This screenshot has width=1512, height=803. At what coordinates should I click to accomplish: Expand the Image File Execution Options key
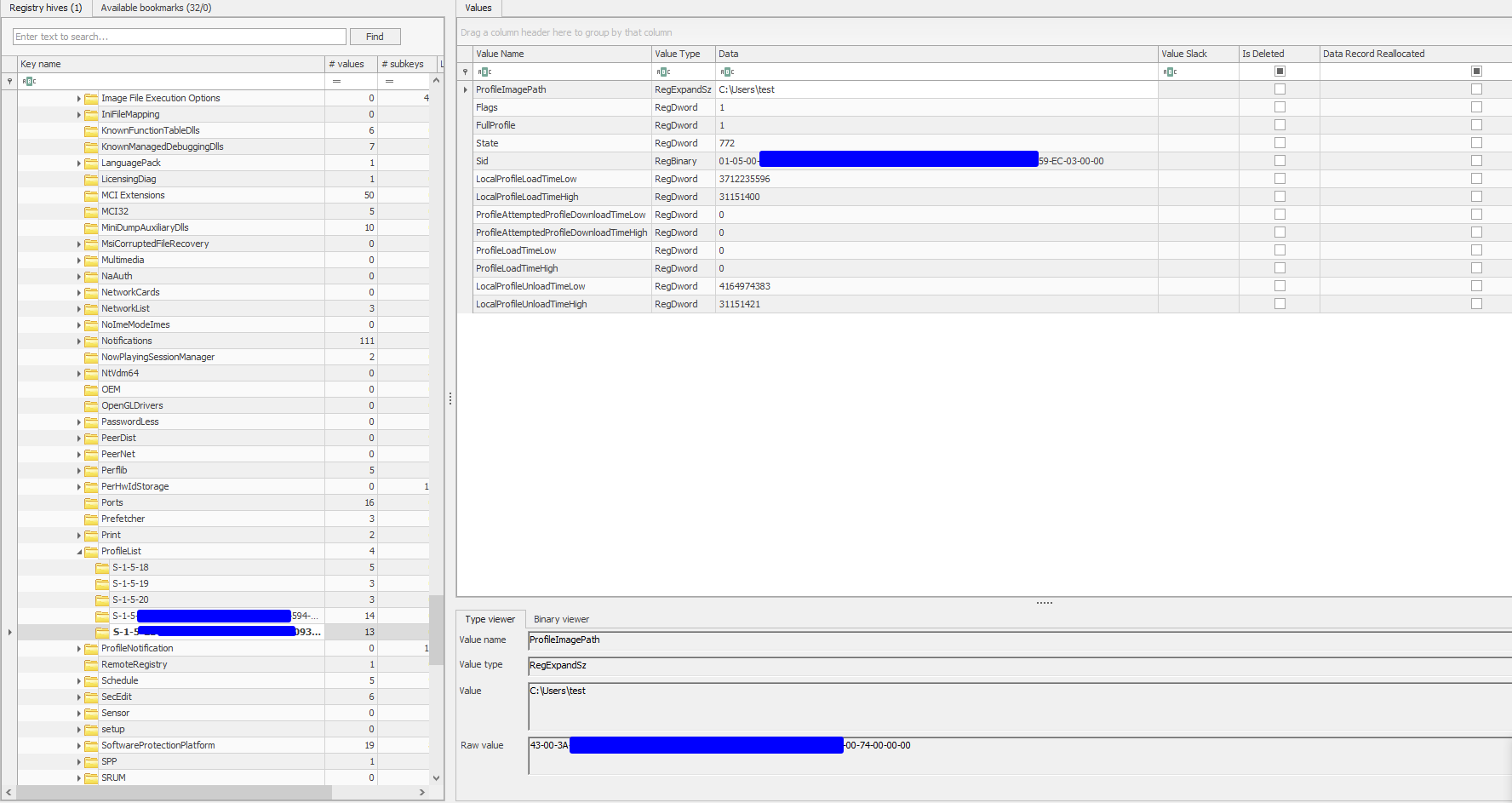(79, 99)
